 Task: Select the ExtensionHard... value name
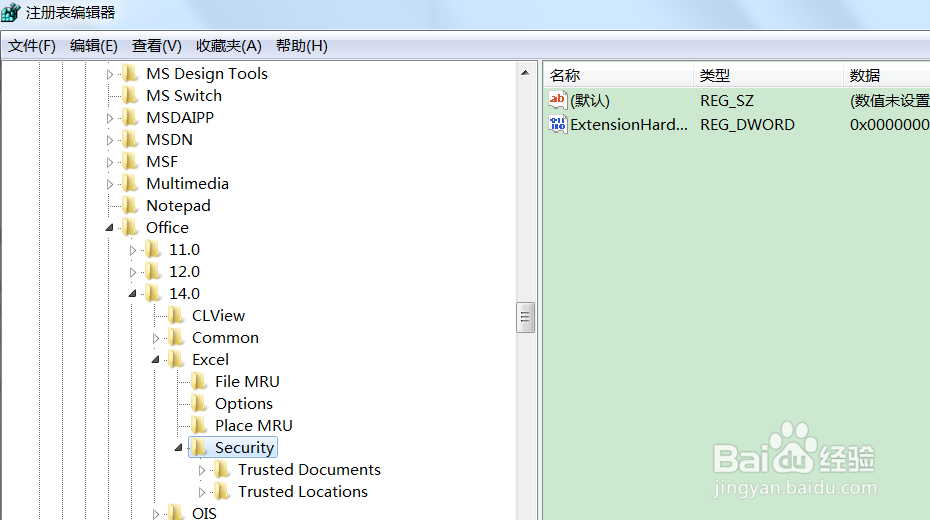[x=629, y=125]
